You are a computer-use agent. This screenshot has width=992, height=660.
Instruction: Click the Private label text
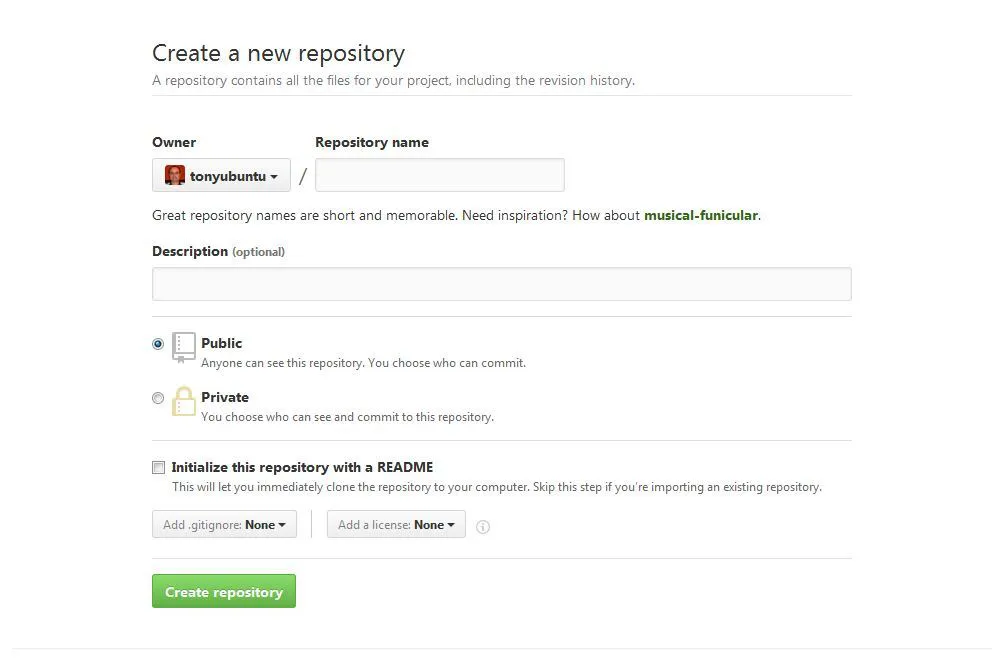pyautogui.click(x=224, y=397)
